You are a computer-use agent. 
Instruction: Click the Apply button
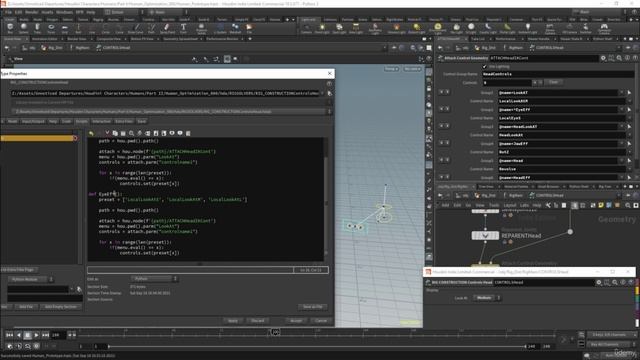(233, 321)
